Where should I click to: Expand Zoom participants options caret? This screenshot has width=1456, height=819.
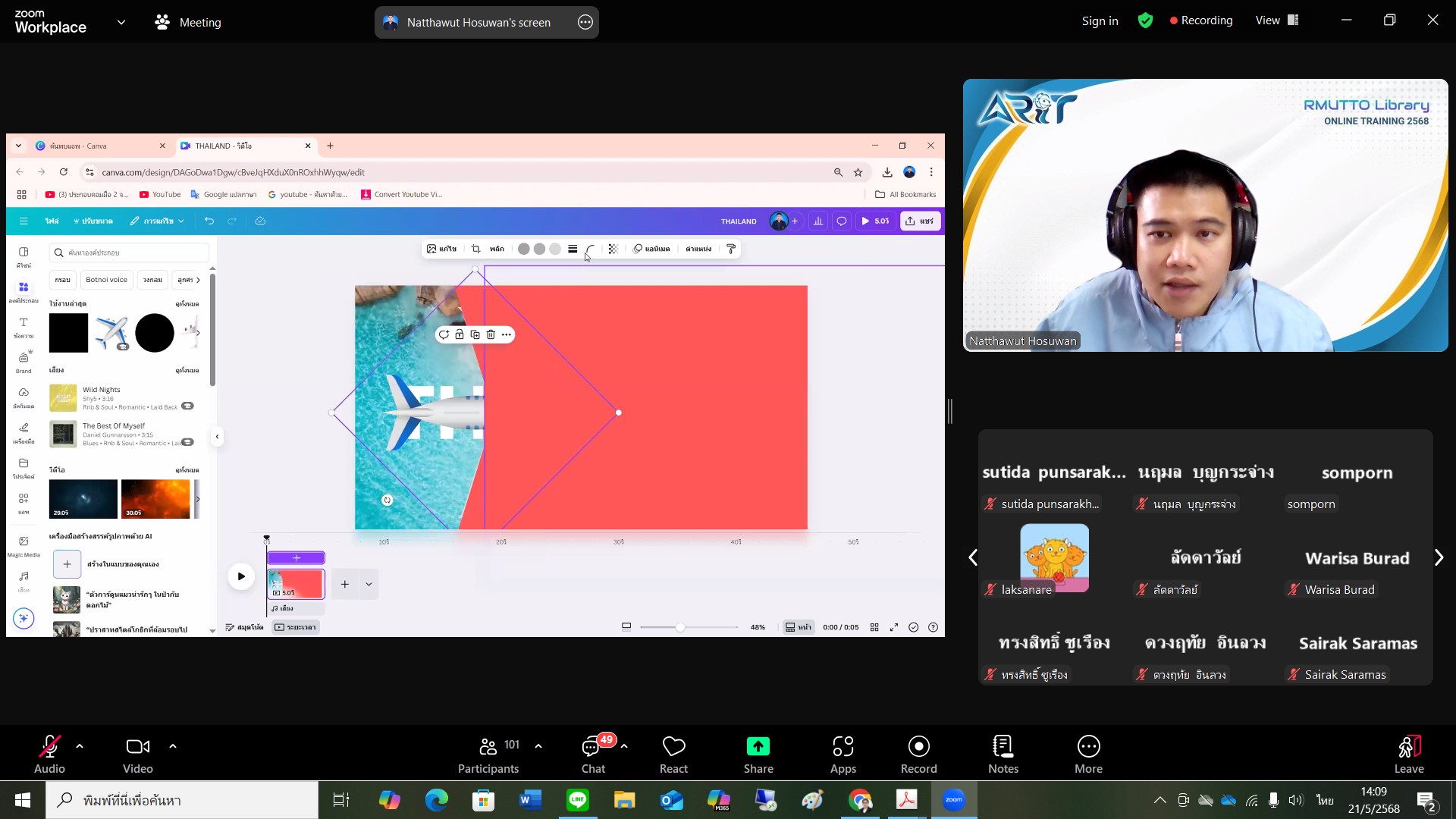[538, 746]
